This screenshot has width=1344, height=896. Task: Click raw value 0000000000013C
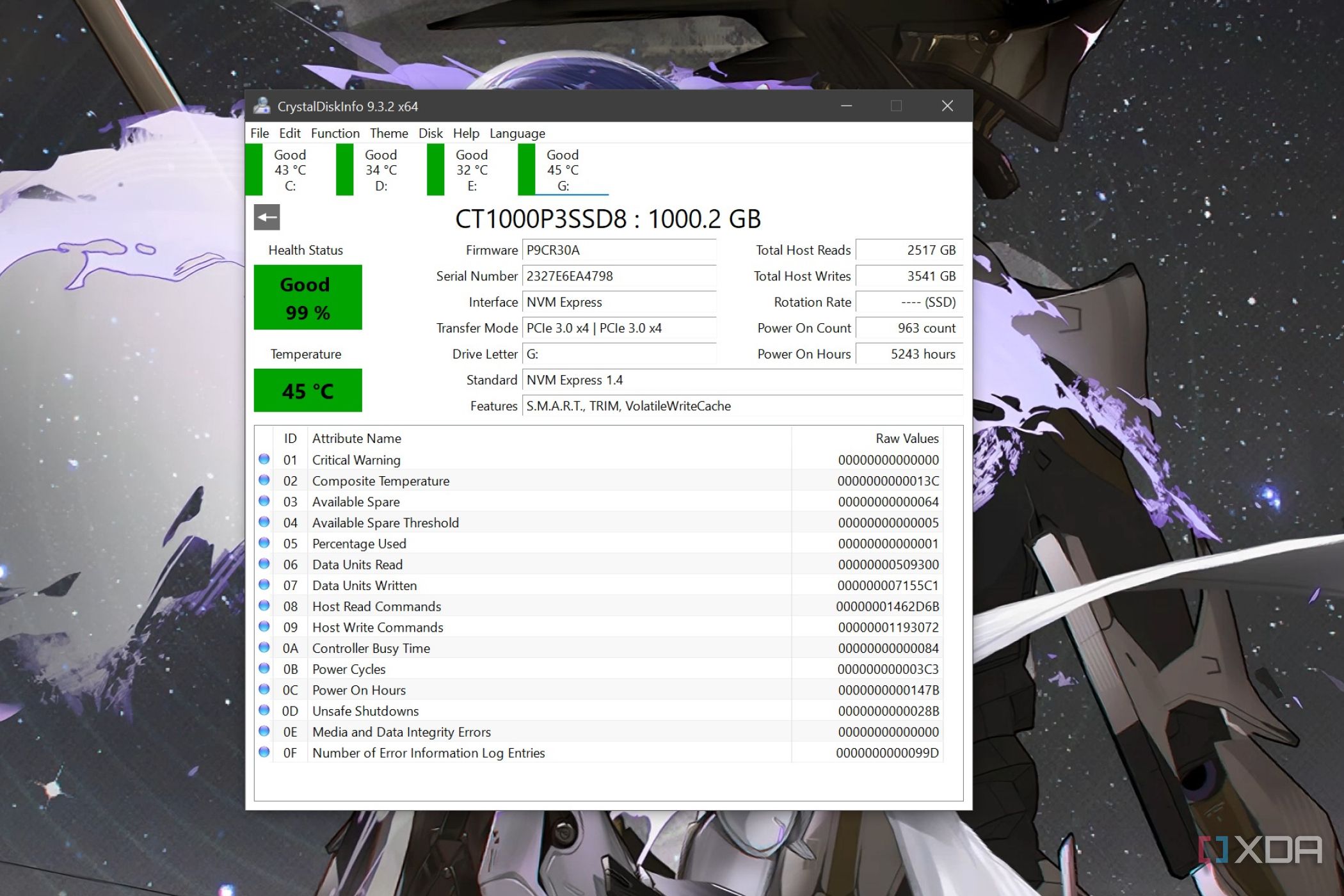tap(888, 481)
